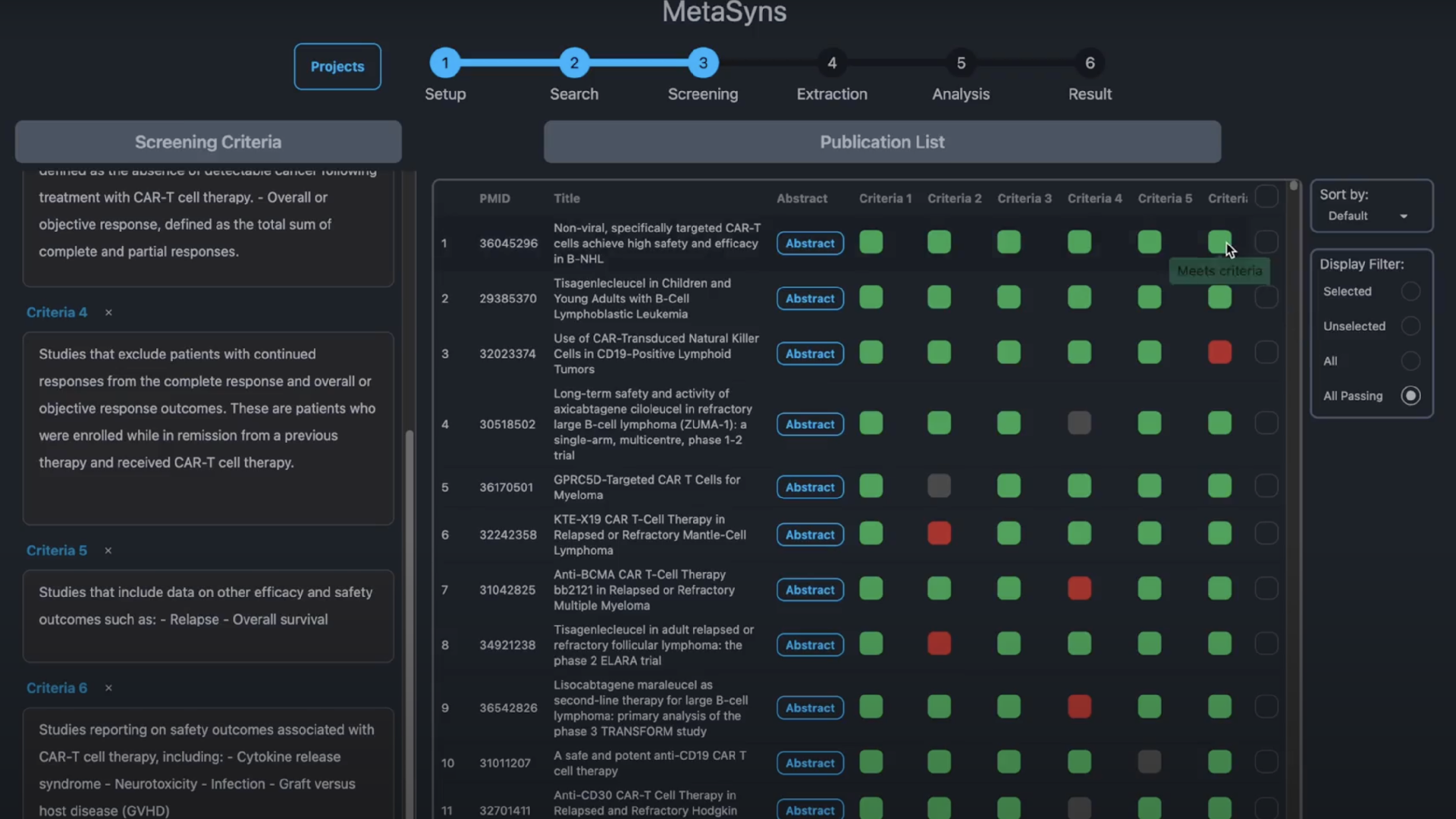Go to step 4 Extraction
The image size is (1456, 819).
pos(832,63)
